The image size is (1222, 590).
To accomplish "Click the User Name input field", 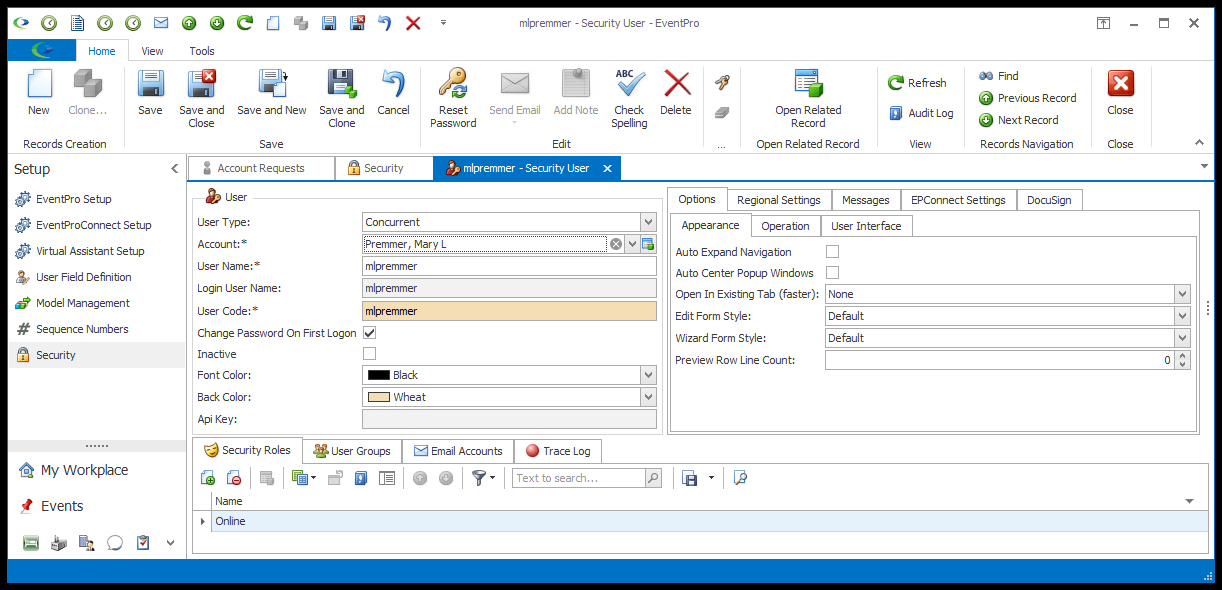I will (x=509, y=266).
